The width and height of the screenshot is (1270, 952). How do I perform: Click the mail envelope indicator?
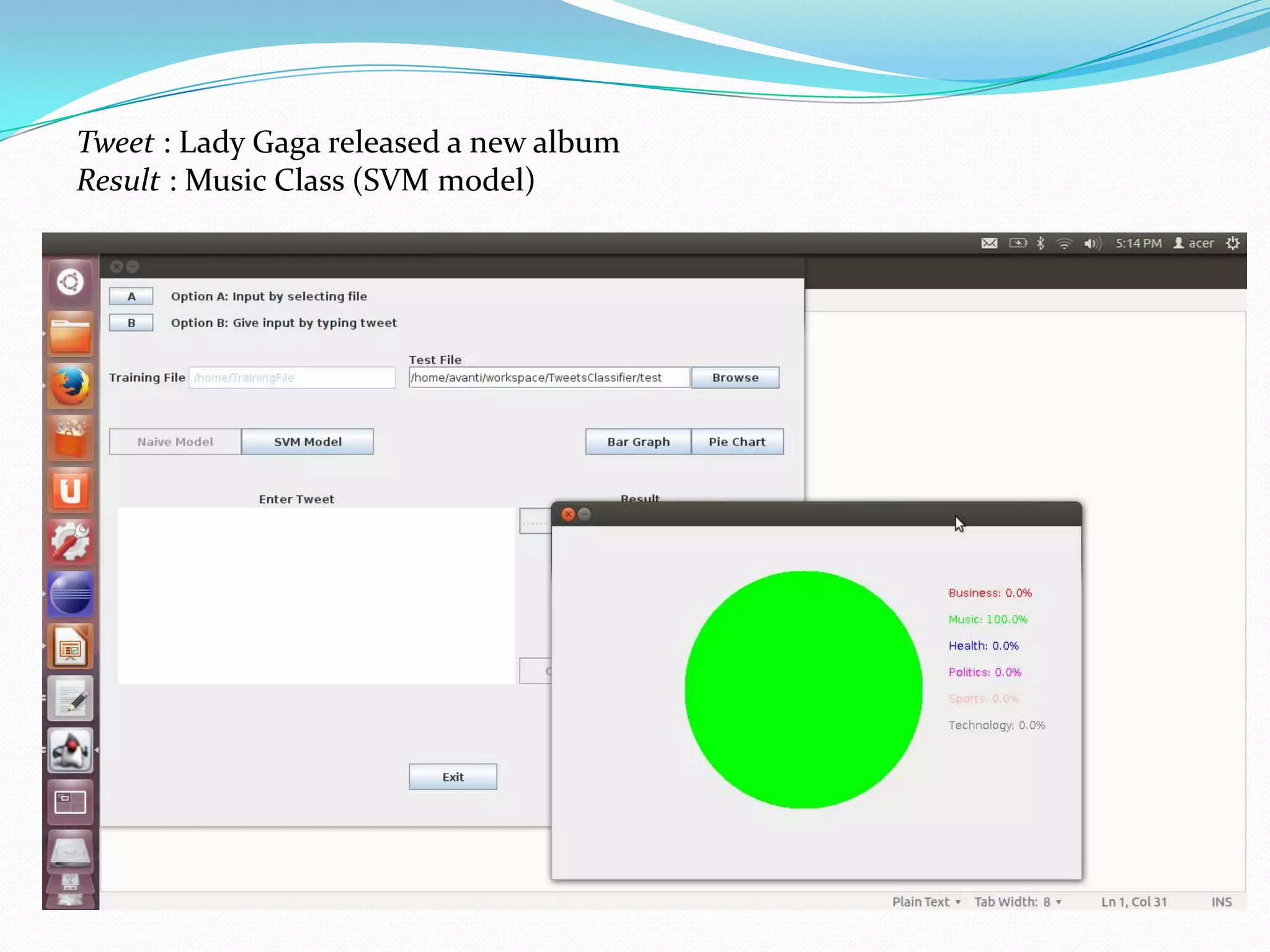coord(989,243)
